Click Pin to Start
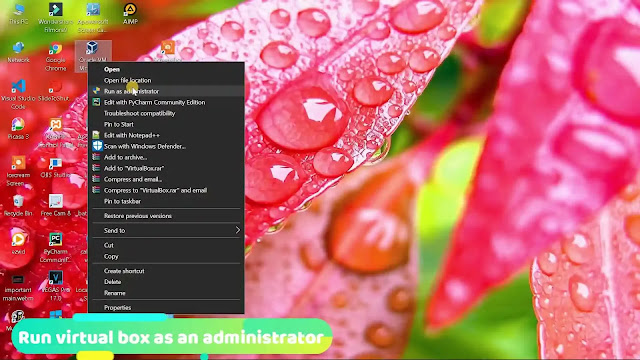The height and width of the screenshot is (360, 640). pyautogui.click(x=166, y=124)
